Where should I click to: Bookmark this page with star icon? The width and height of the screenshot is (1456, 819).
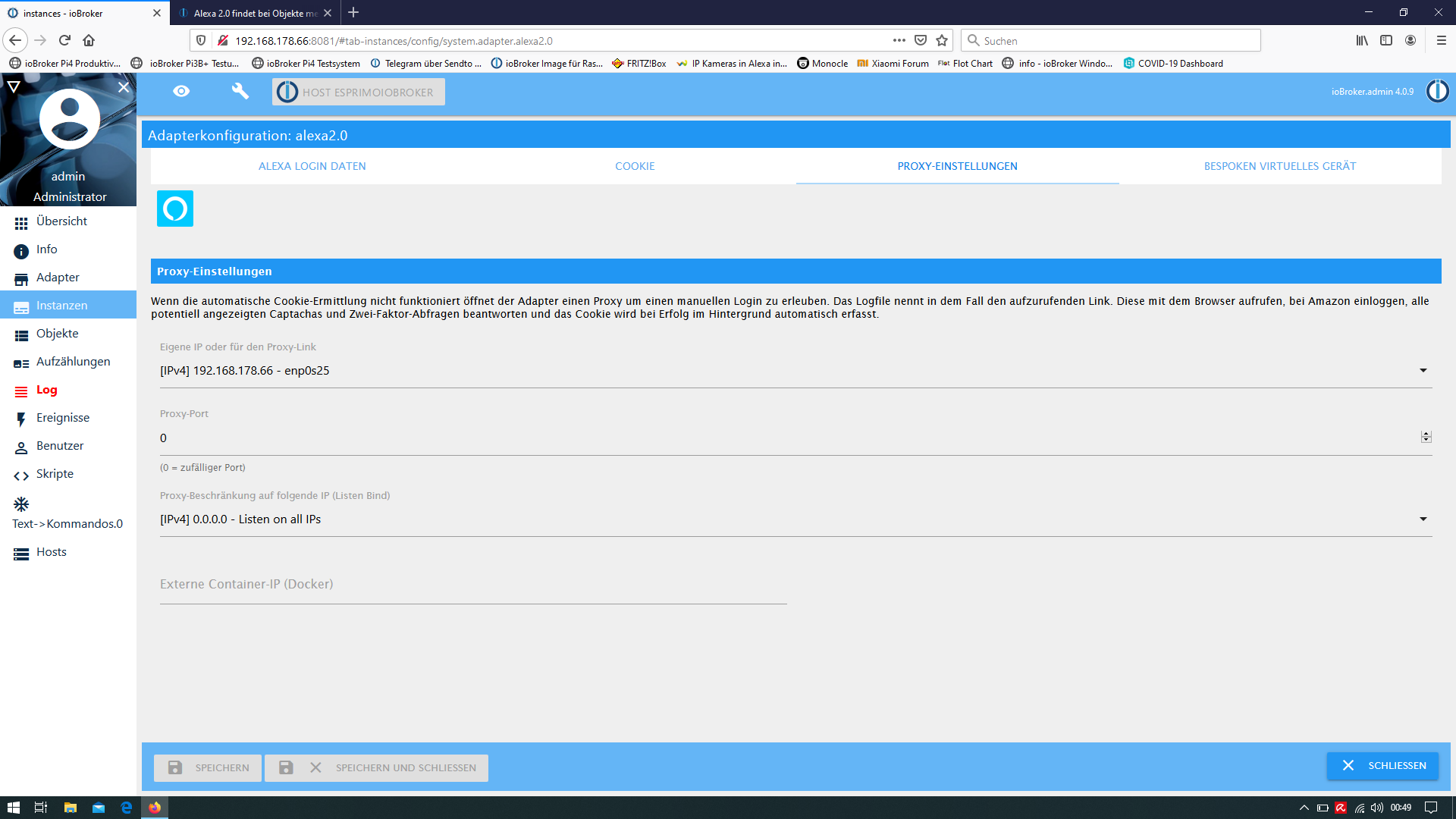tap(942, 40)
